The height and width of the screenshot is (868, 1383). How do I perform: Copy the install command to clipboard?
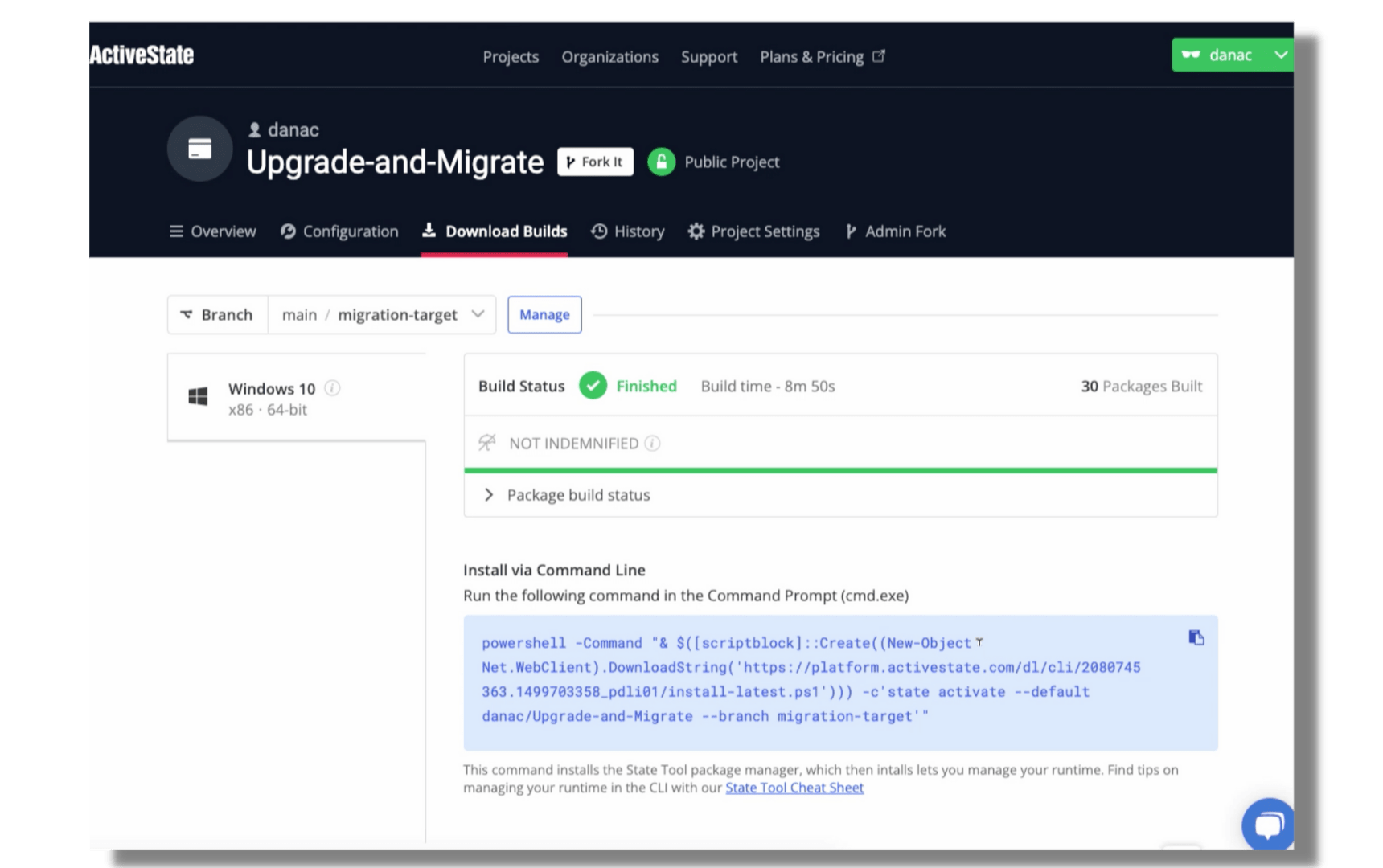[1196, 637]
